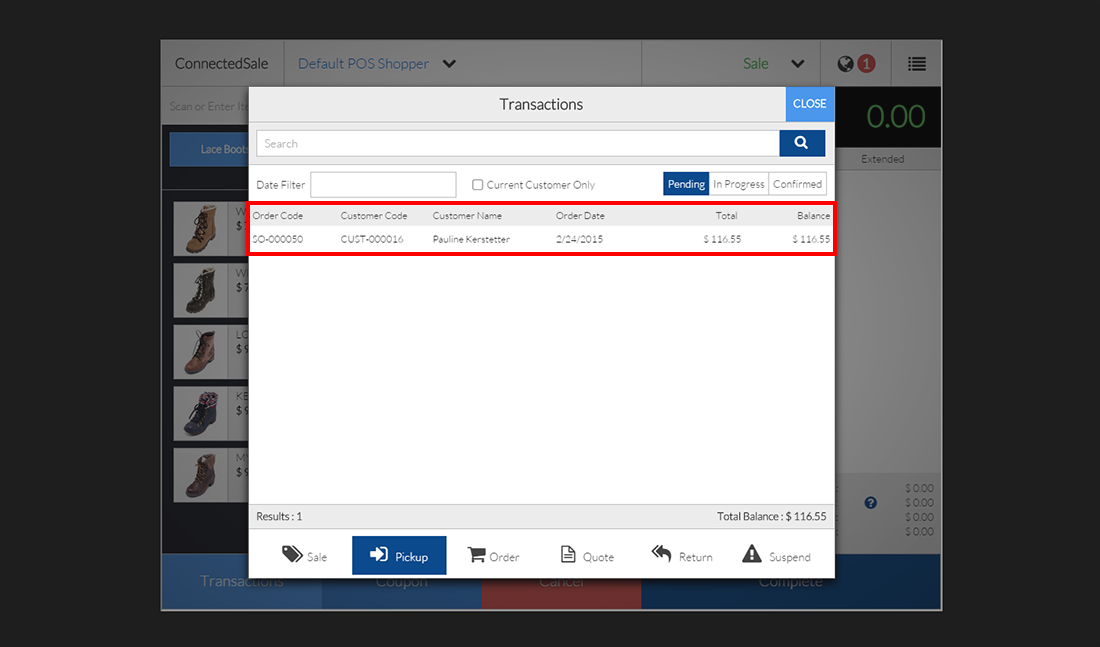This screenshot has height=647, width=1100.
Task: Select the Return arrow button
Action: point(682,556)
